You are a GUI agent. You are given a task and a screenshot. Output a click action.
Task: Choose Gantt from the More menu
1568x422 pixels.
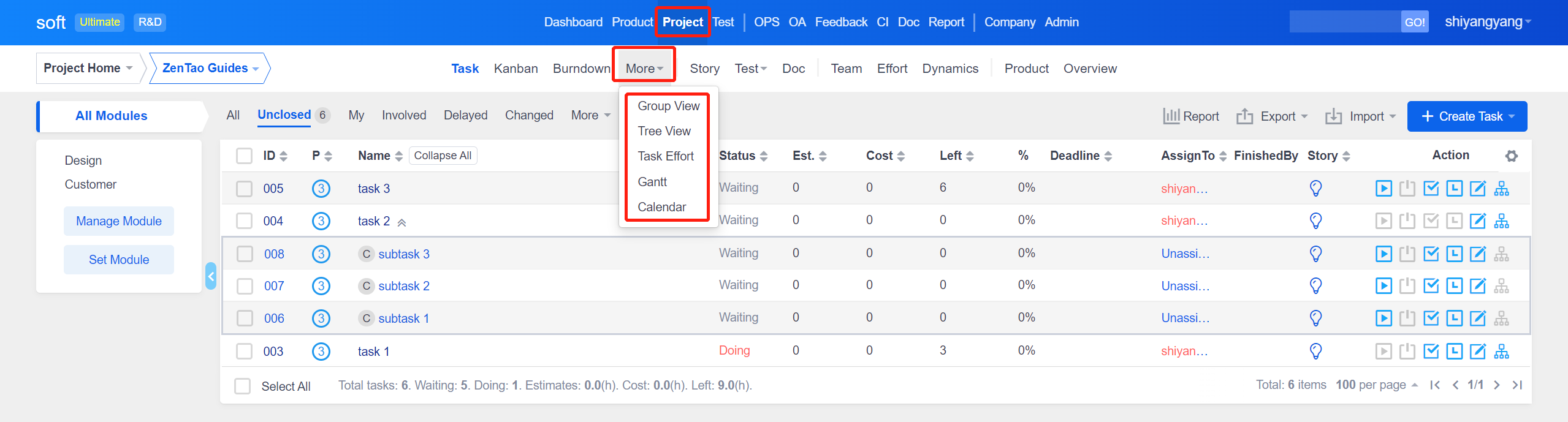[652, 182]
